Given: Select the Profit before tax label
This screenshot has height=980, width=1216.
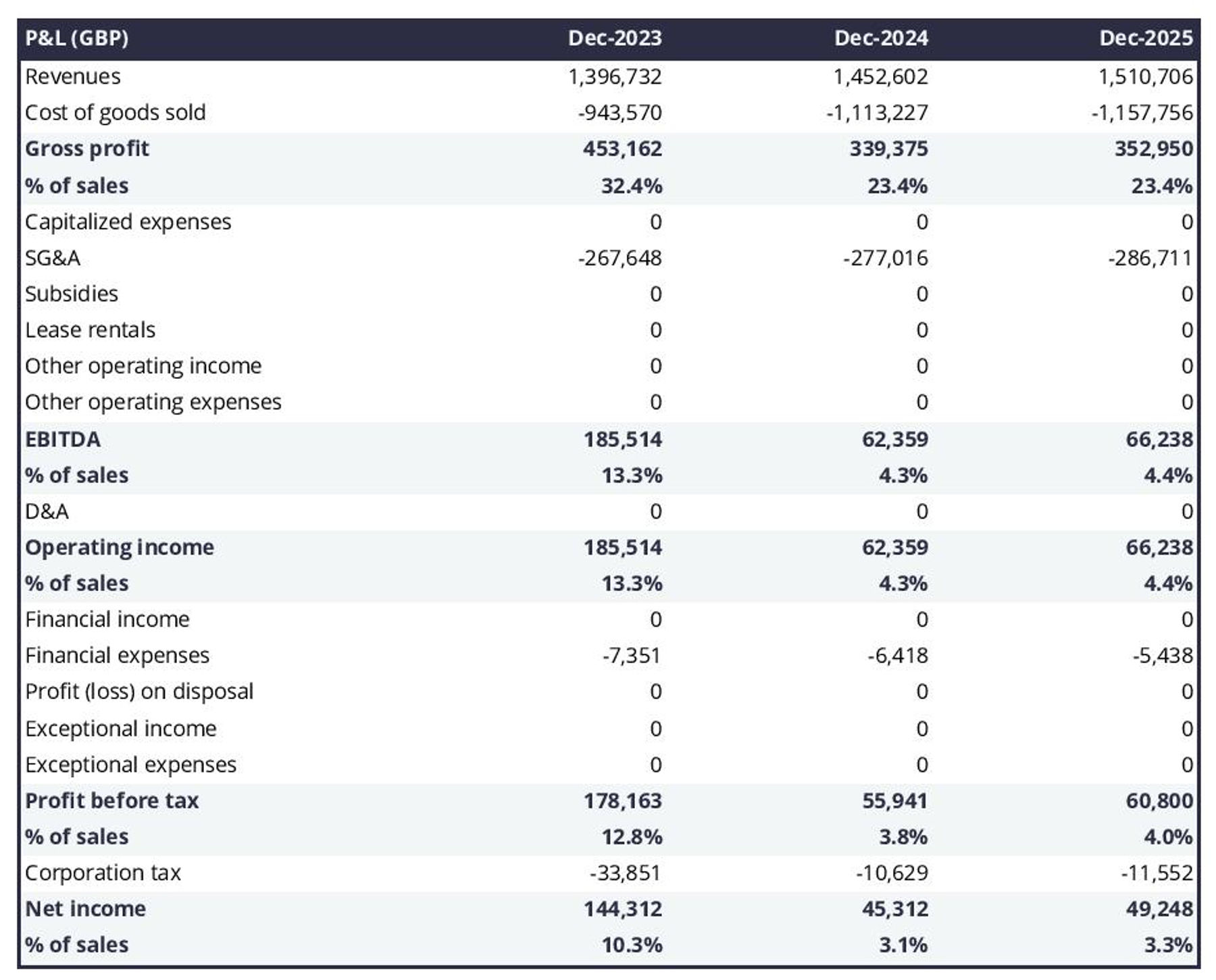Looking at the screenshot, I should click(111, 800).
